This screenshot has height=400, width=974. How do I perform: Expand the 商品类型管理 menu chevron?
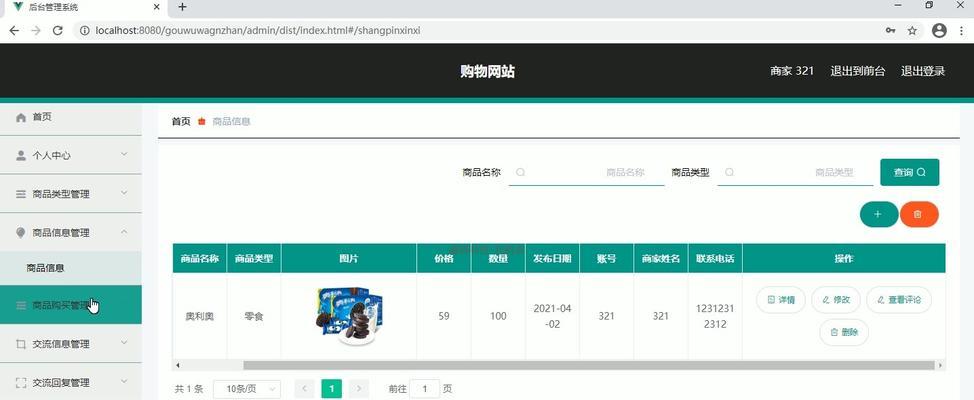(124, 193)
